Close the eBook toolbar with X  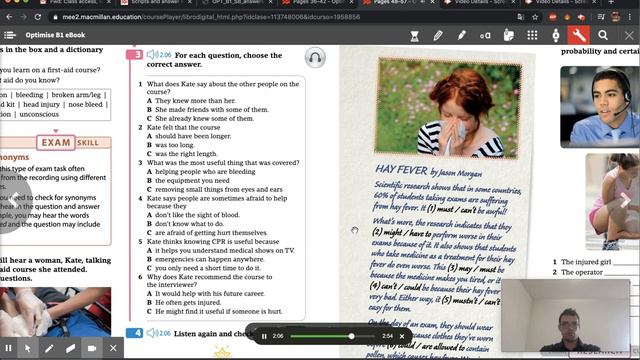629,36
